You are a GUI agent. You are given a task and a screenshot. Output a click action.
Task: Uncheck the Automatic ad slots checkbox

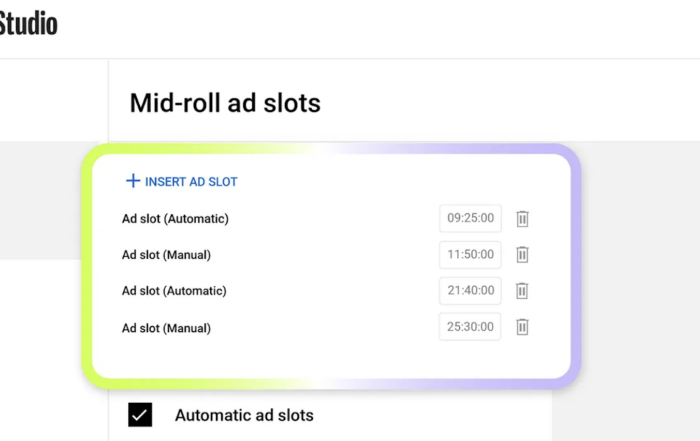140,415
